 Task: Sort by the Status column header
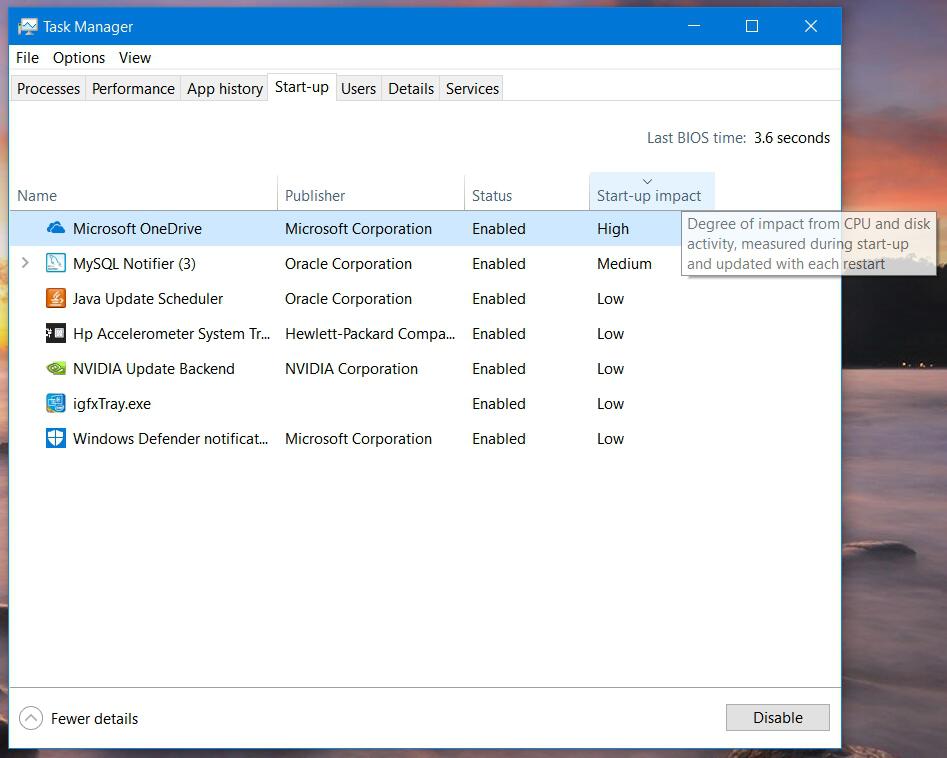coord(527,193)
